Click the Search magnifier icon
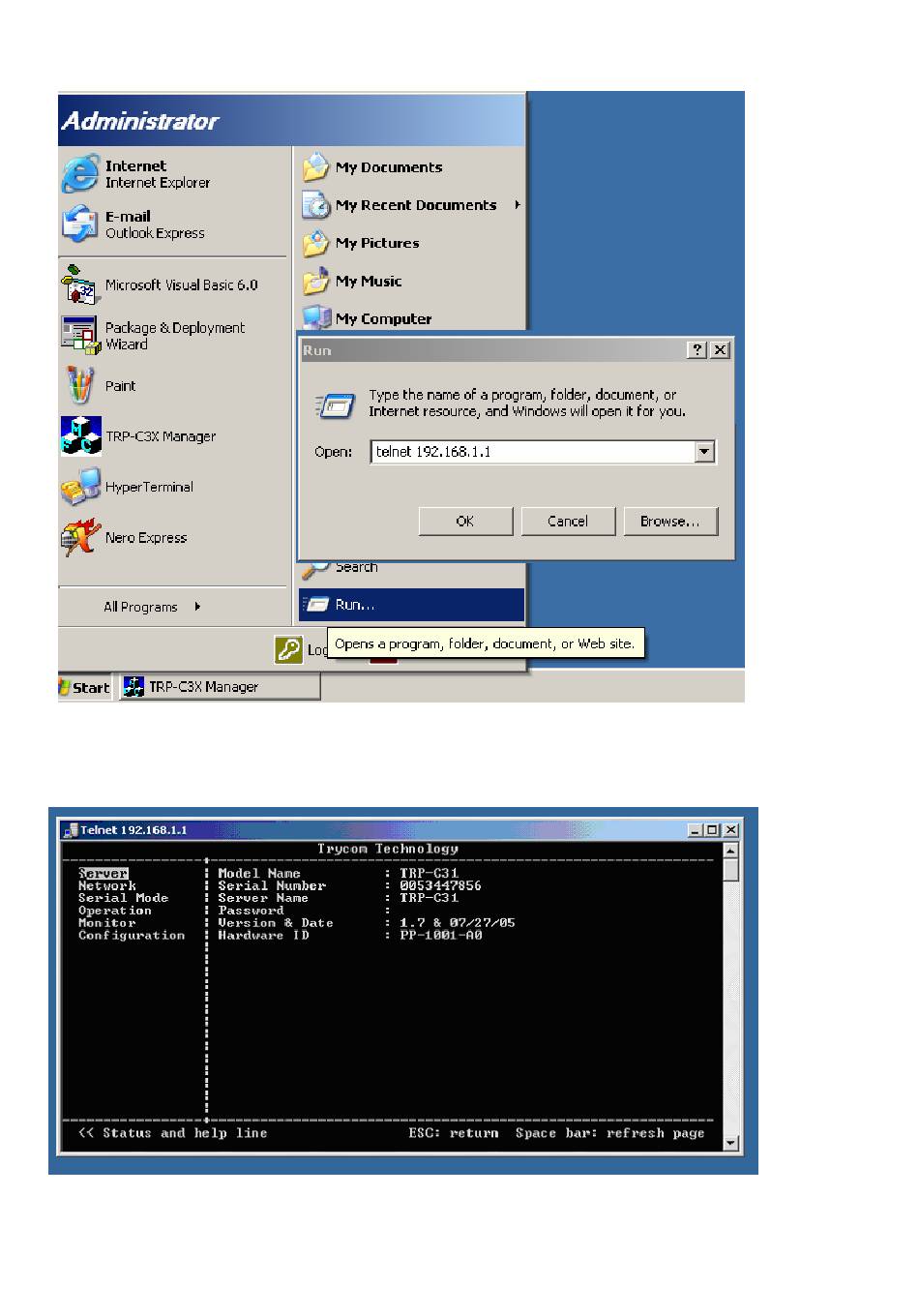The height and width of the screenshot is (1316, 919). [x=314, y=569]
